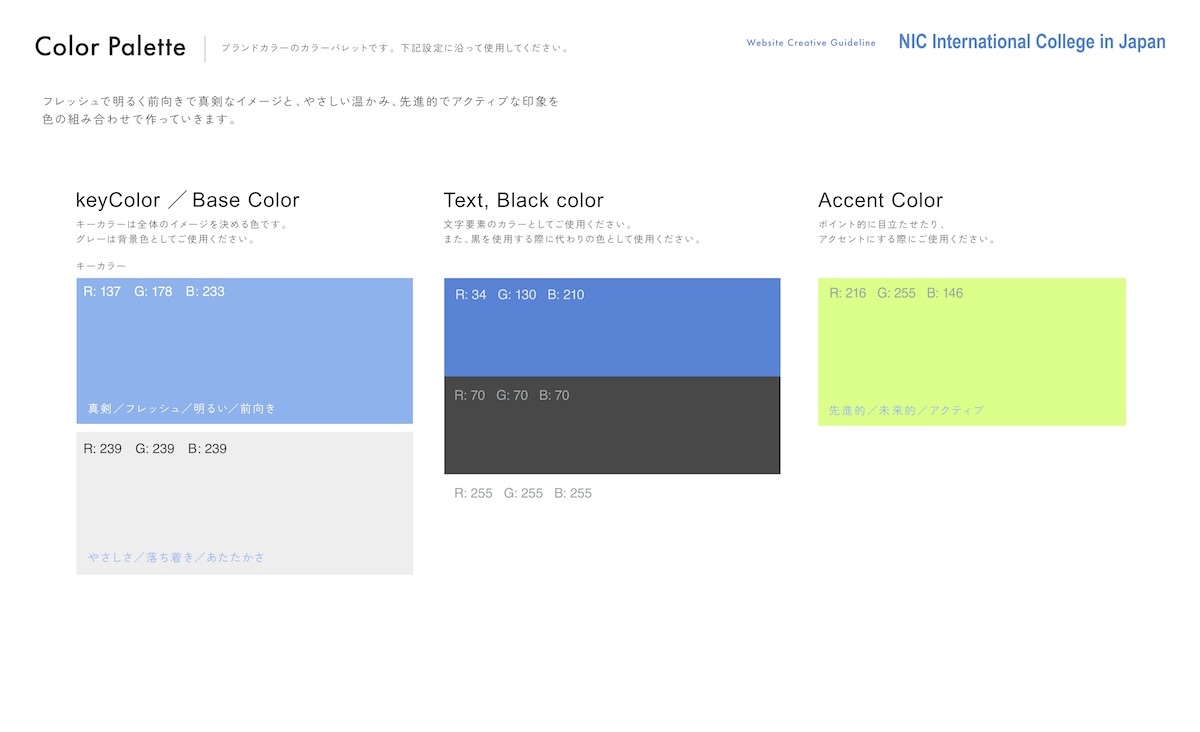Click the NIC International College in Japan title
Image resolution: width=1200 pixels, height=732 pixels.
click(x=1031, y=42)
